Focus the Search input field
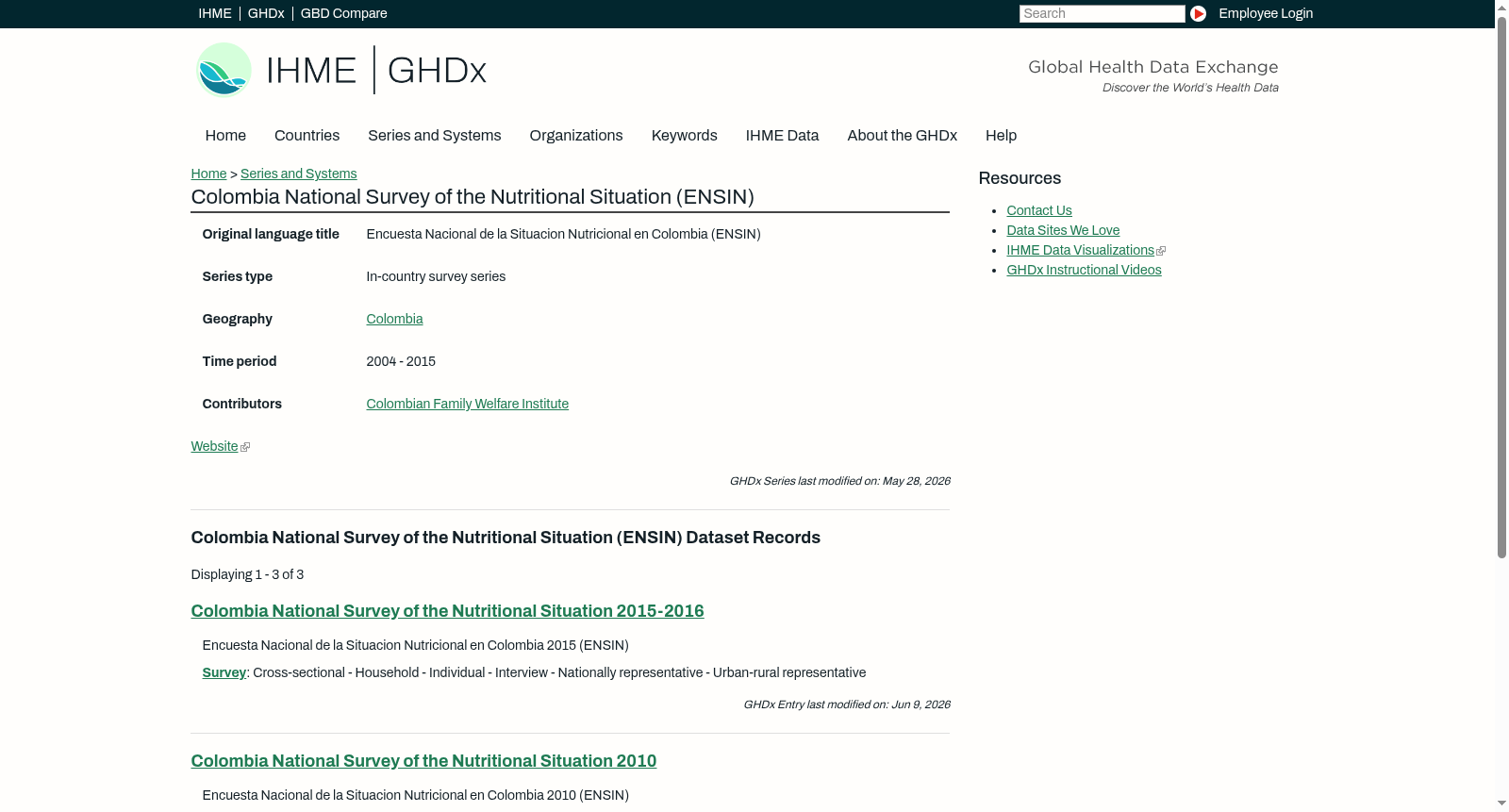 (1102, 13)
